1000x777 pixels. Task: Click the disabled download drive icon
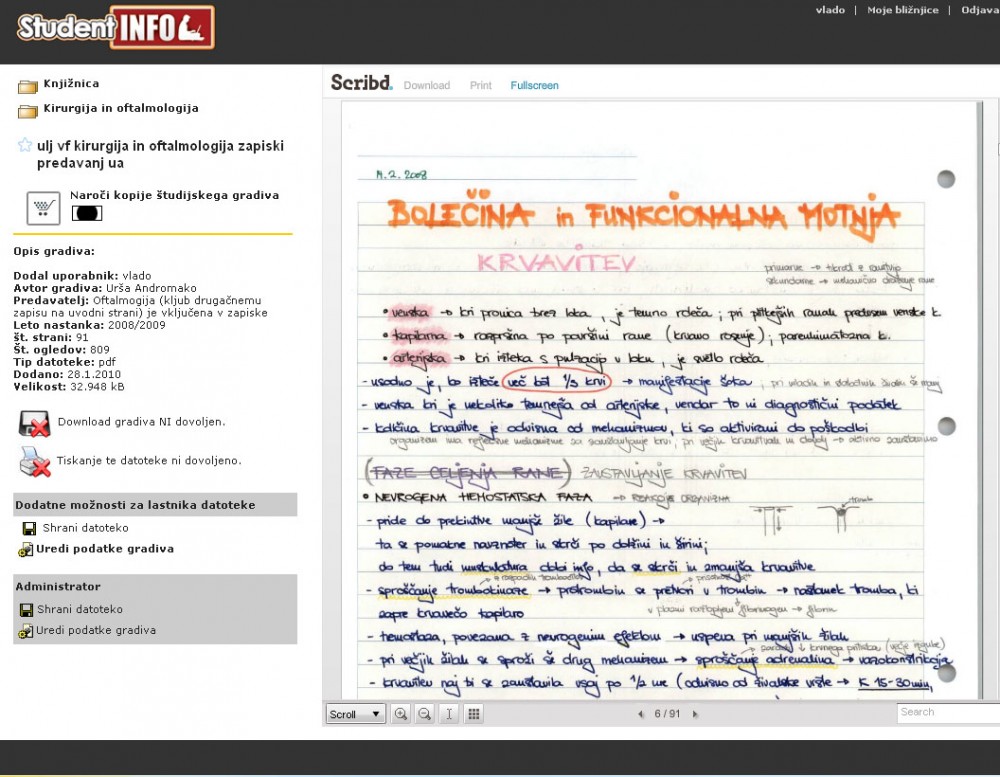coord(34,423)
